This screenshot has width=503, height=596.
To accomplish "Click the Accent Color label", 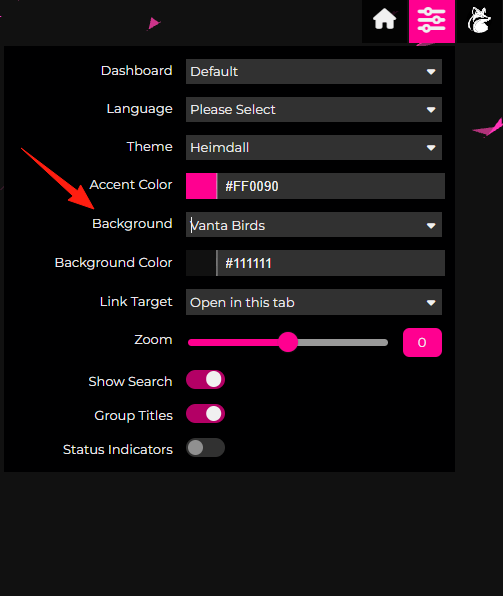I will (131, 185).
